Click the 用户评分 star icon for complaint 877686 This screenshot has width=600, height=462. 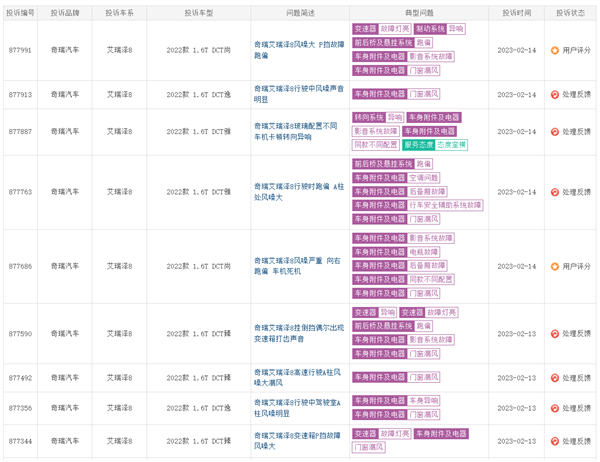coord(554,266)
